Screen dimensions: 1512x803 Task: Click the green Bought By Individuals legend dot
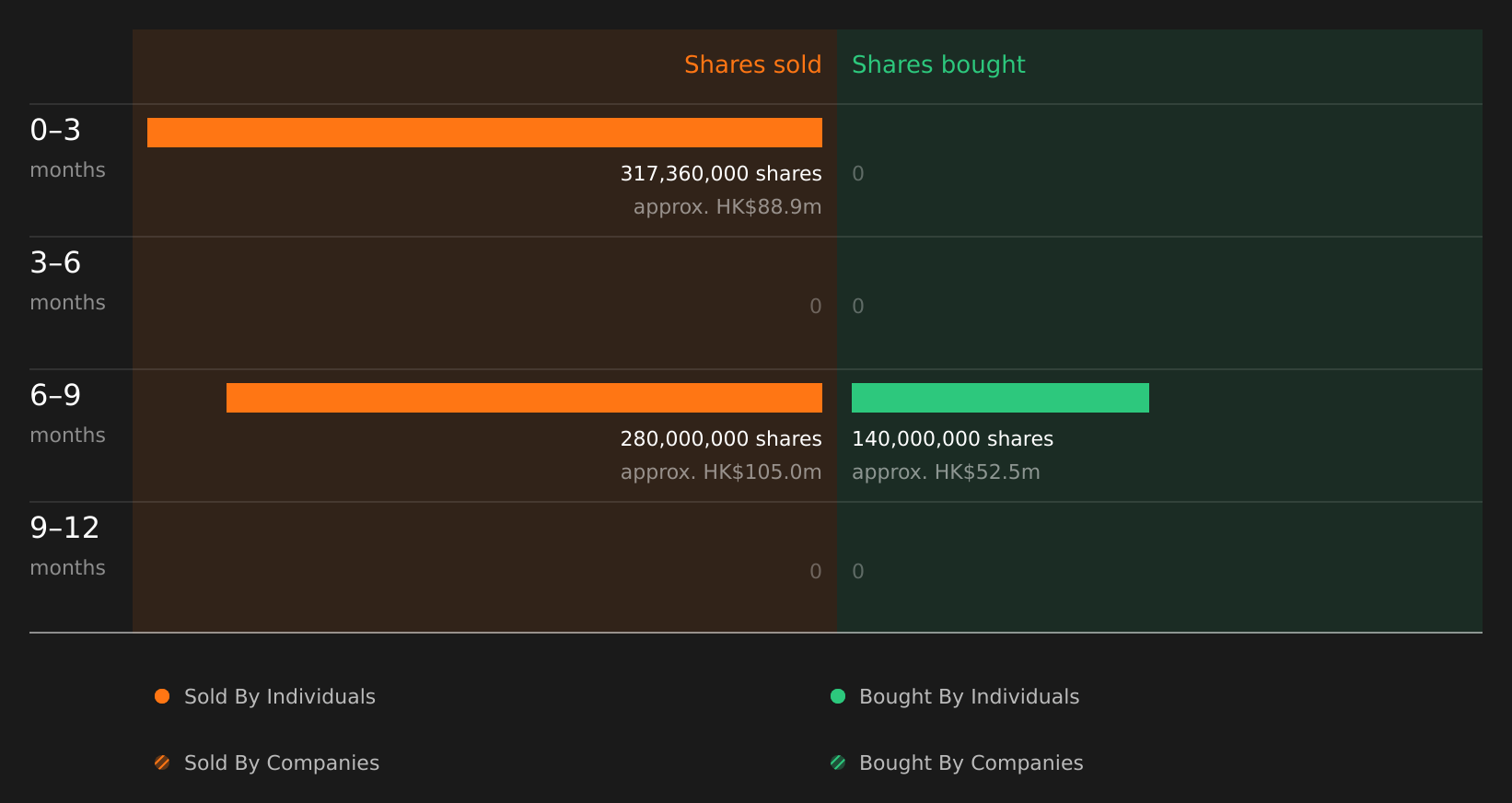(x=838, y=696)
